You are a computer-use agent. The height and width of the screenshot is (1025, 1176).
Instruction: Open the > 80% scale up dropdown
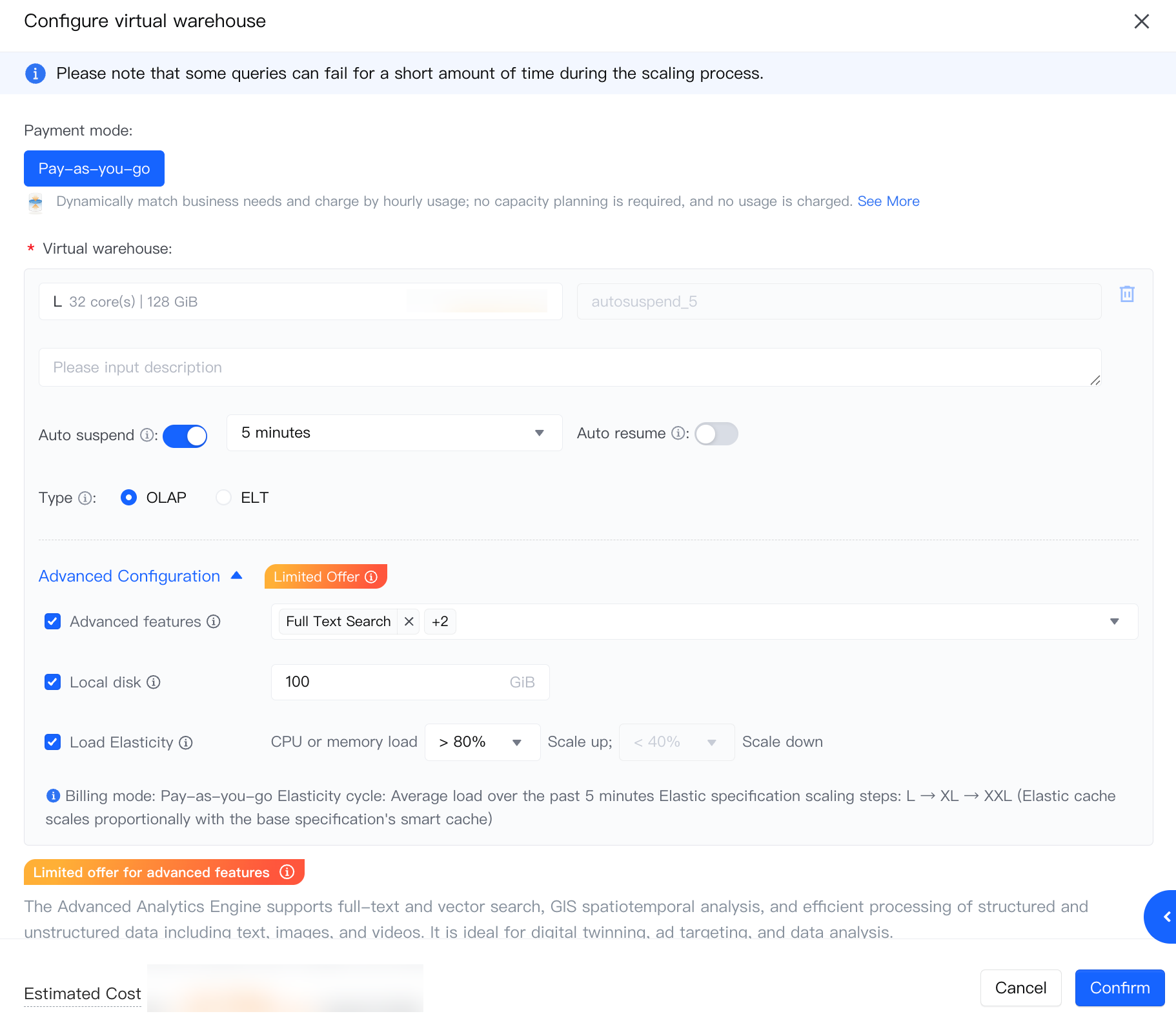pyautogui.click(x=482, y=742)
